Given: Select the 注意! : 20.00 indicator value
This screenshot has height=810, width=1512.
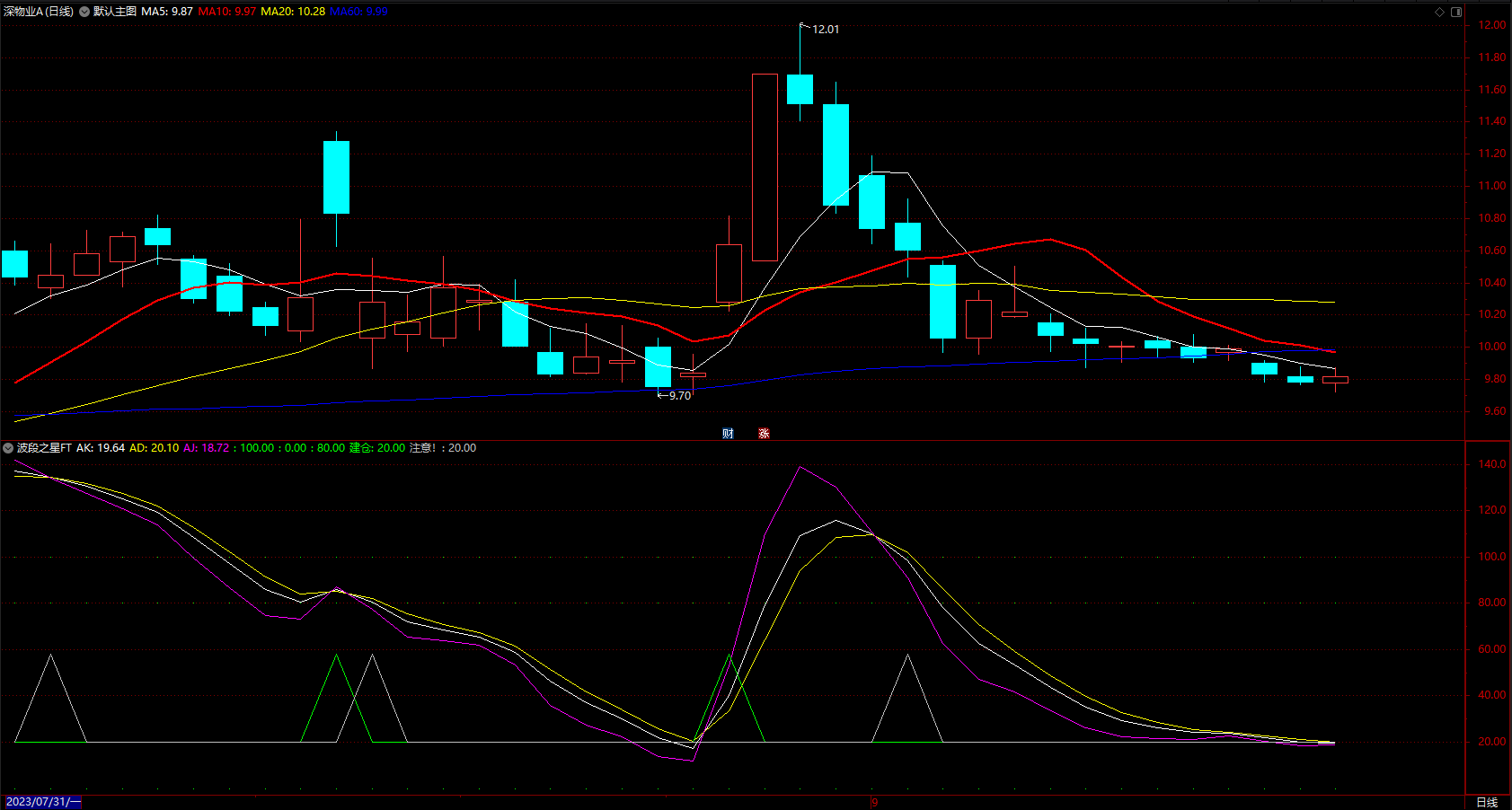Looking at the screenshot, I should click(443, 448).
